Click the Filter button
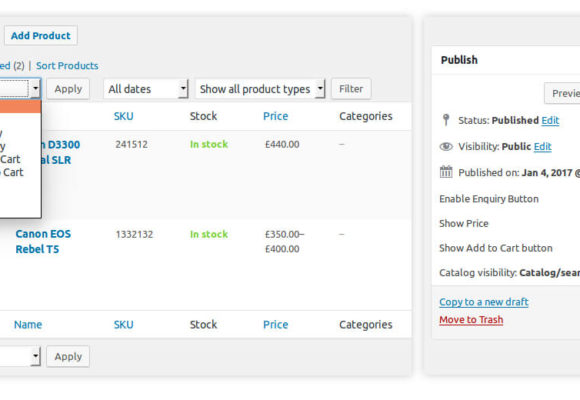580x400 pixels. pyautogui.click(x=351, y=89)
